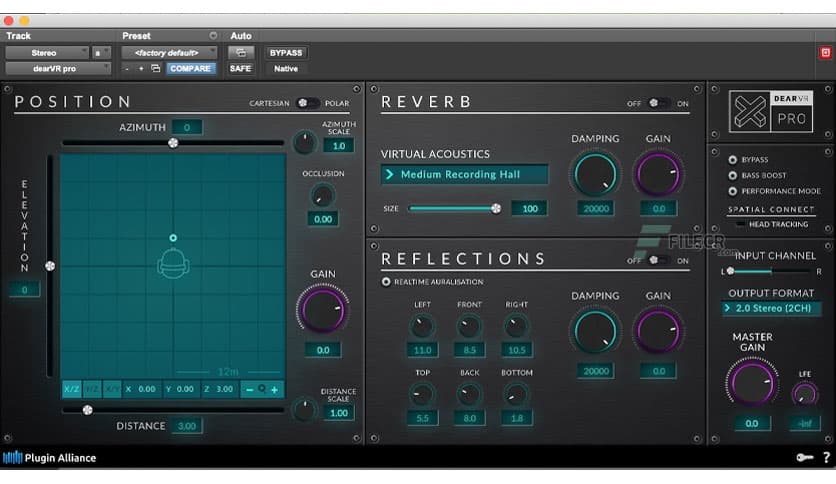Click the RIGHT reflection knob
836x484 pixels.
[516, 327]
